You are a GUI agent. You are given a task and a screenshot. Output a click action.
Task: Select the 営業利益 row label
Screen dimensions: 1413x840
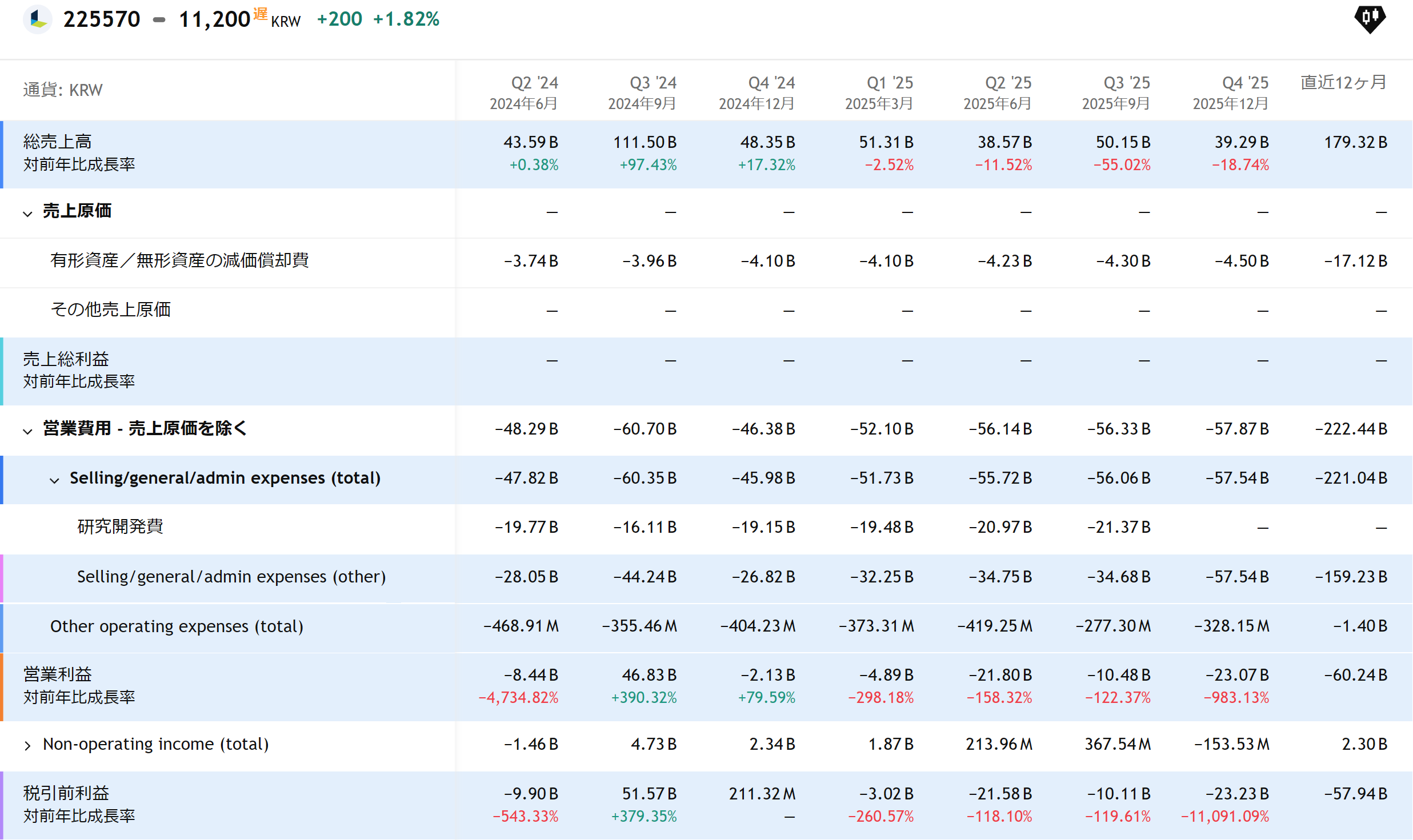[57, 674]
